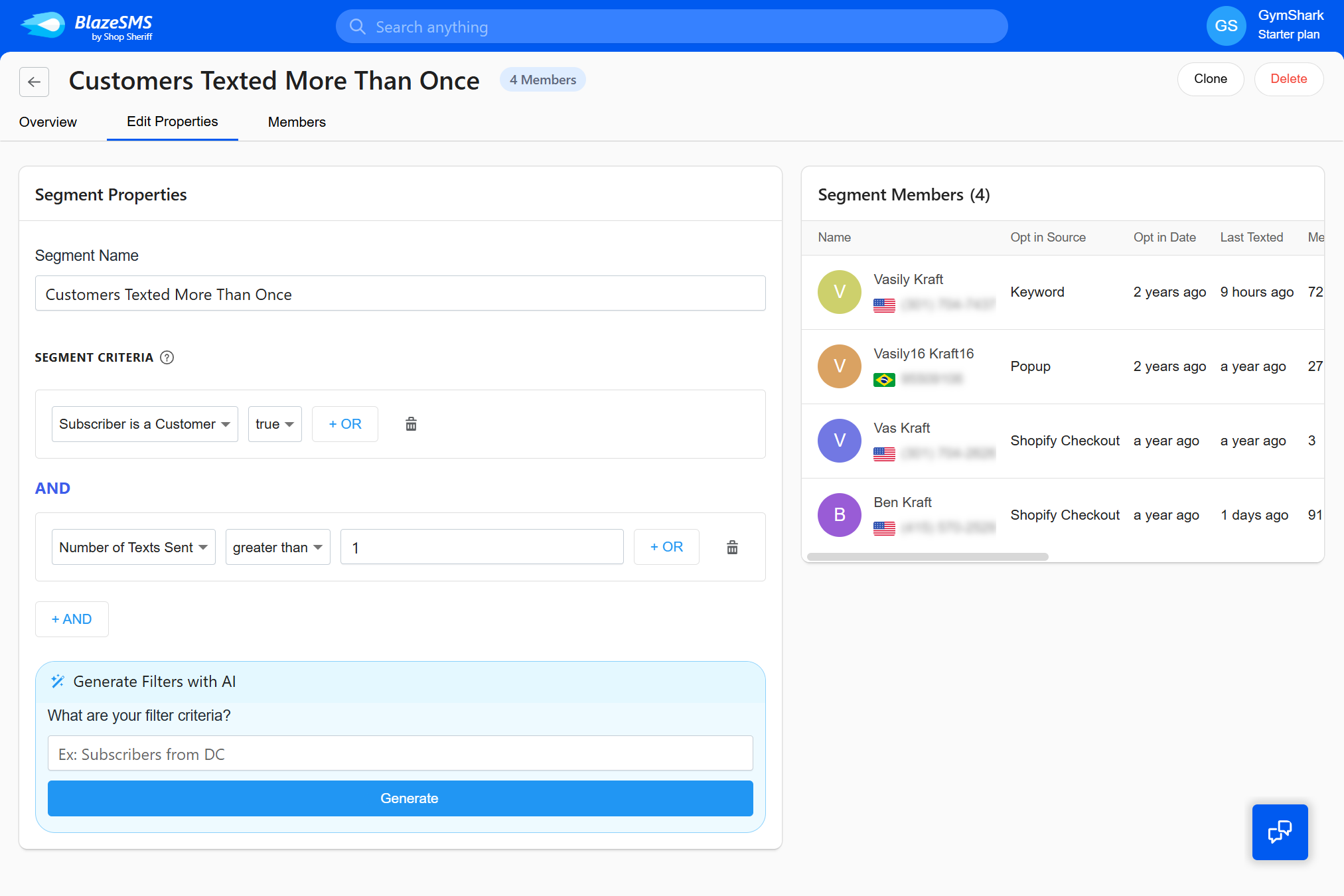Click the Generate button
Image resolution: width=1344 pixels, height=896 pixels.
[x=400, y=798]
